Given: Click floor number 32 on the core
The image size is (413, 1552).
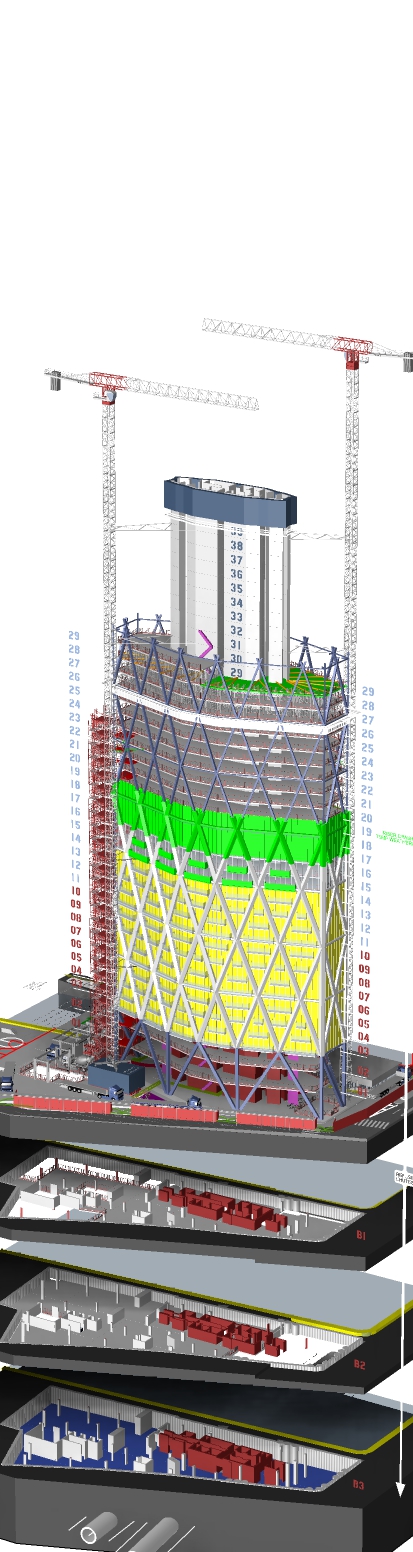Looking at the screenshot, I should [x=237, y=630].
